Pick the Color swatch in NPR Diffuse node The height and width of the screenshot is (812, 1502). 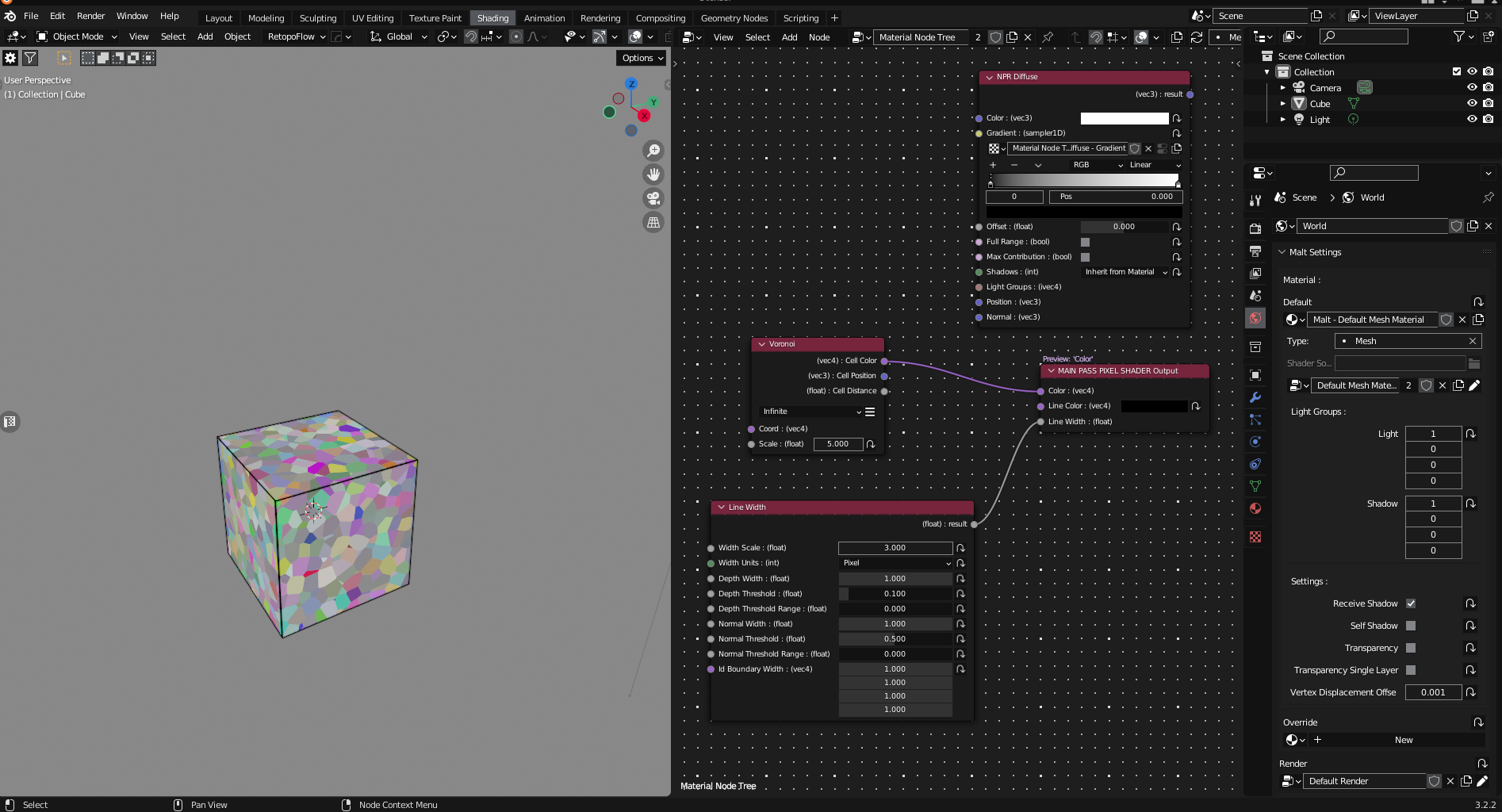point(1124,117)
